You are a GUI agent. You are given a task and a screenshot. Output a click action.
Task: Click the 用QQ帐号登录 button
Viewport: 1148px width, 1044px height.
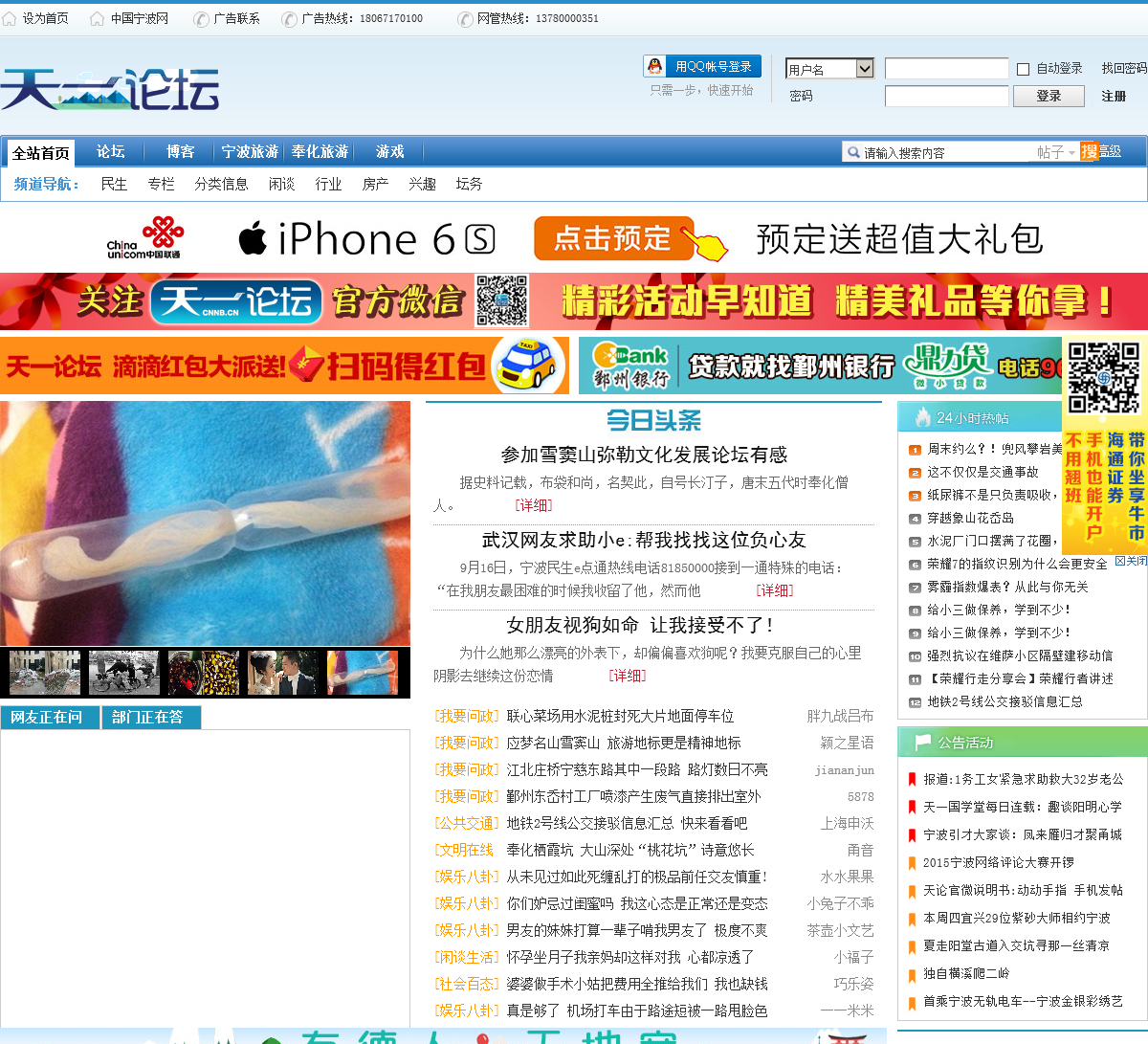[x=702, y=66]
